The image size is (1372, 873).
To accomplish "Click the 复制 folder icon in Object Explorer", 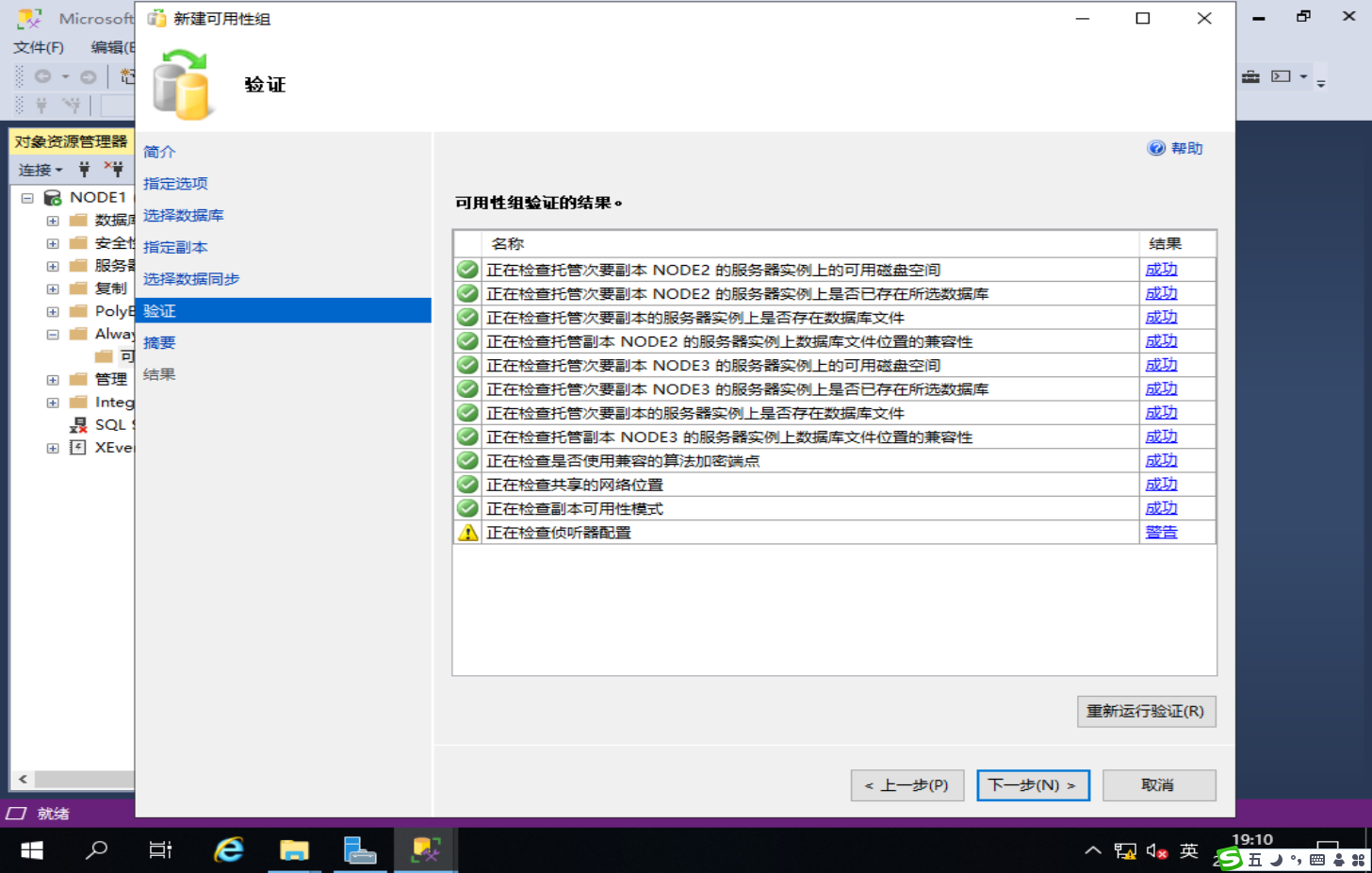I will 79,288.
